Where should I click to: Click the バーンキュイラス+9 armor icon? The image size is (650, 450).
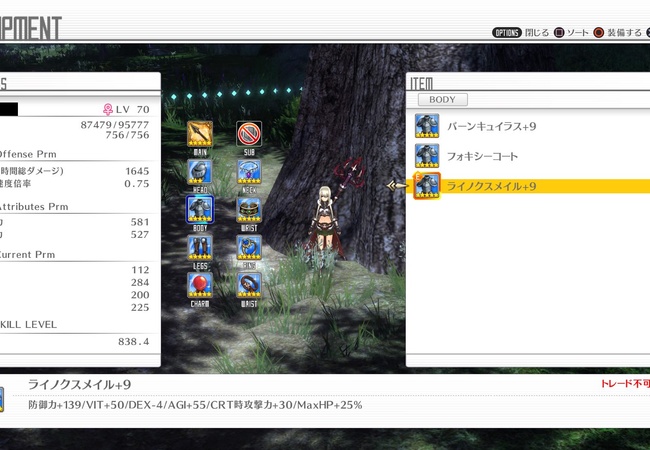click(427, 126)
